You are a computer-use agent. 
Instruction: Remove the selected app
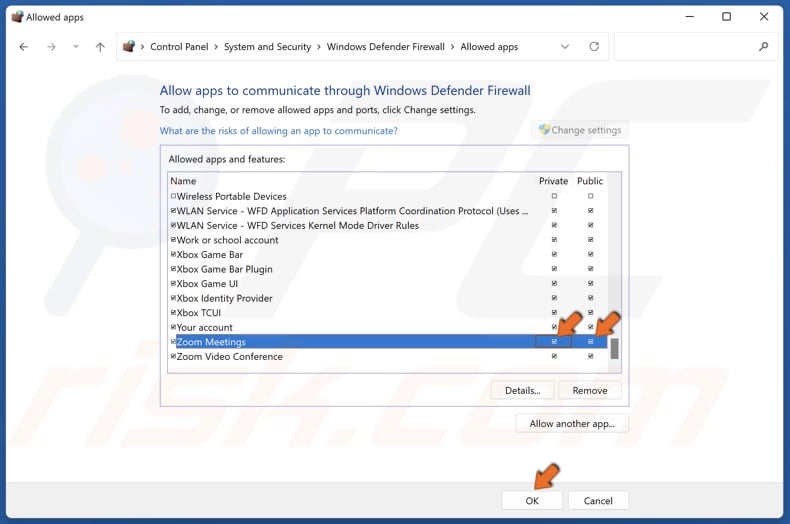coord(589,390)
